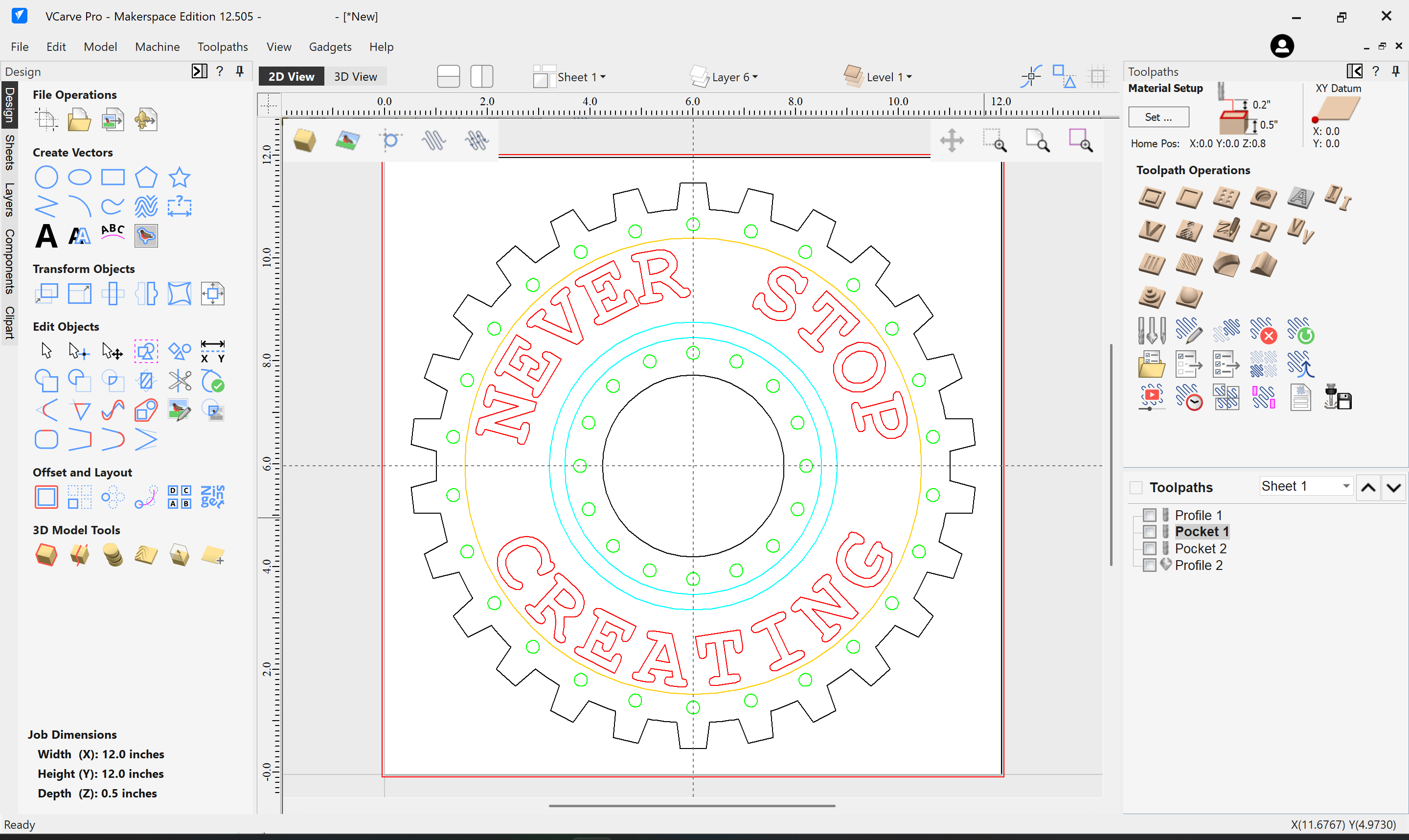Click the Set button under Material Setup
The height and width of the screenshot is (840, 1409).
coord(1159,117)
